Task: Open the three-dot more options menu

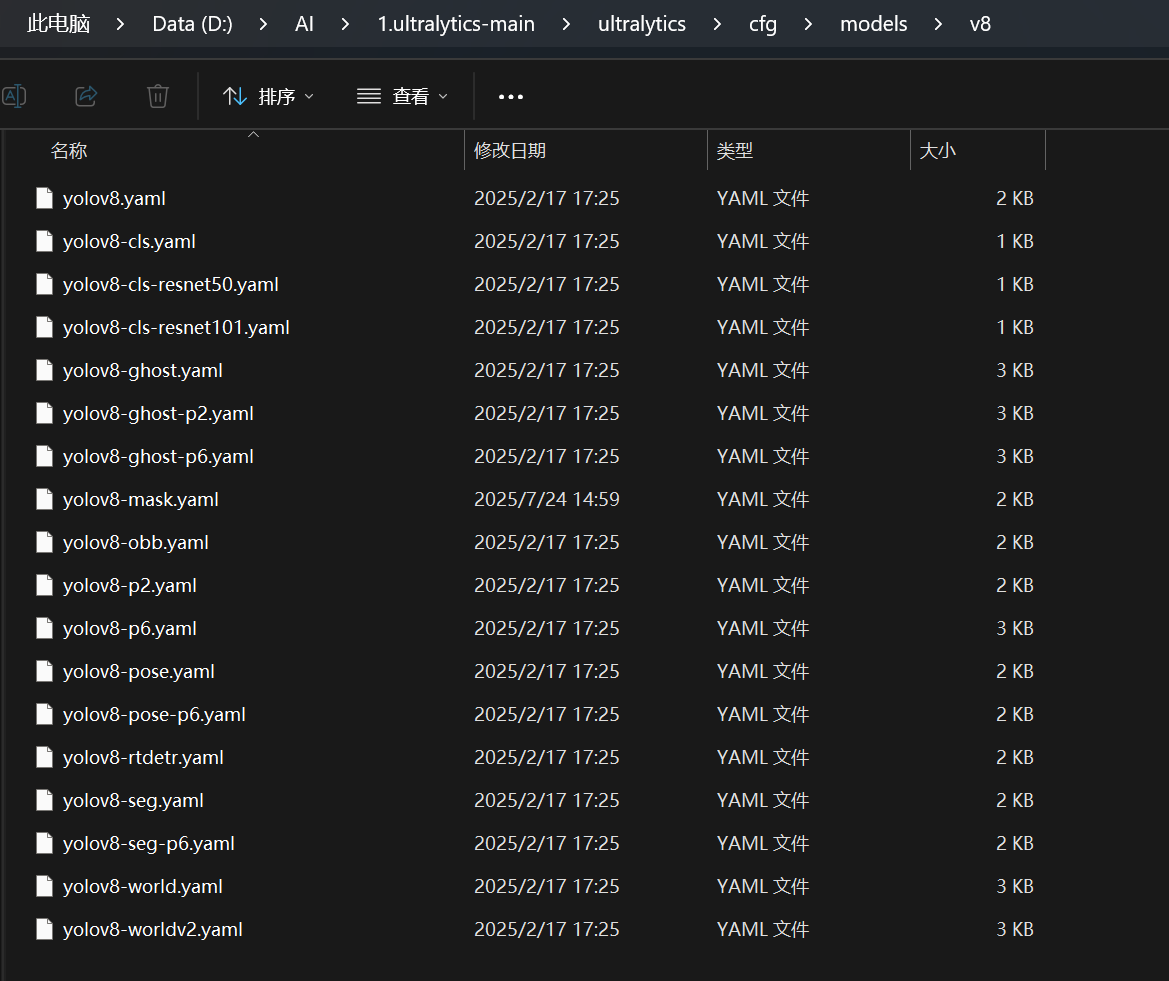Action: pos(511,96)
